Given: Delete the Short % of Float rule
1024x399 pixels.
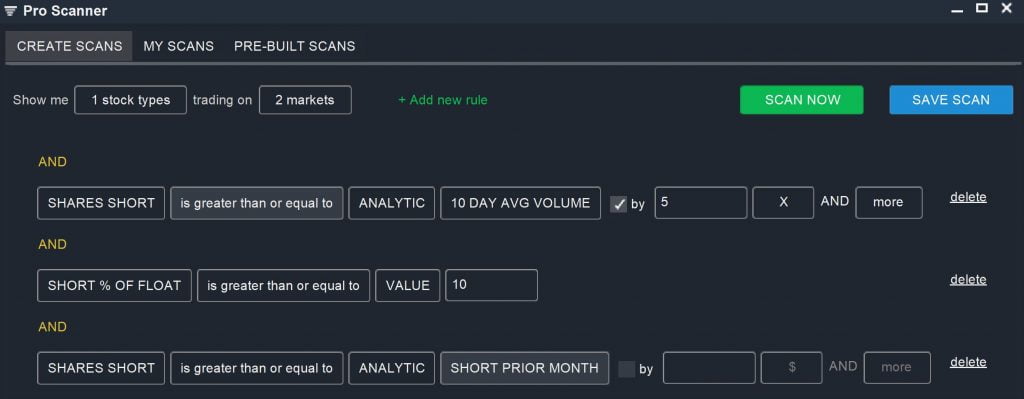Looking at the screenshot, I should (968, 279).
